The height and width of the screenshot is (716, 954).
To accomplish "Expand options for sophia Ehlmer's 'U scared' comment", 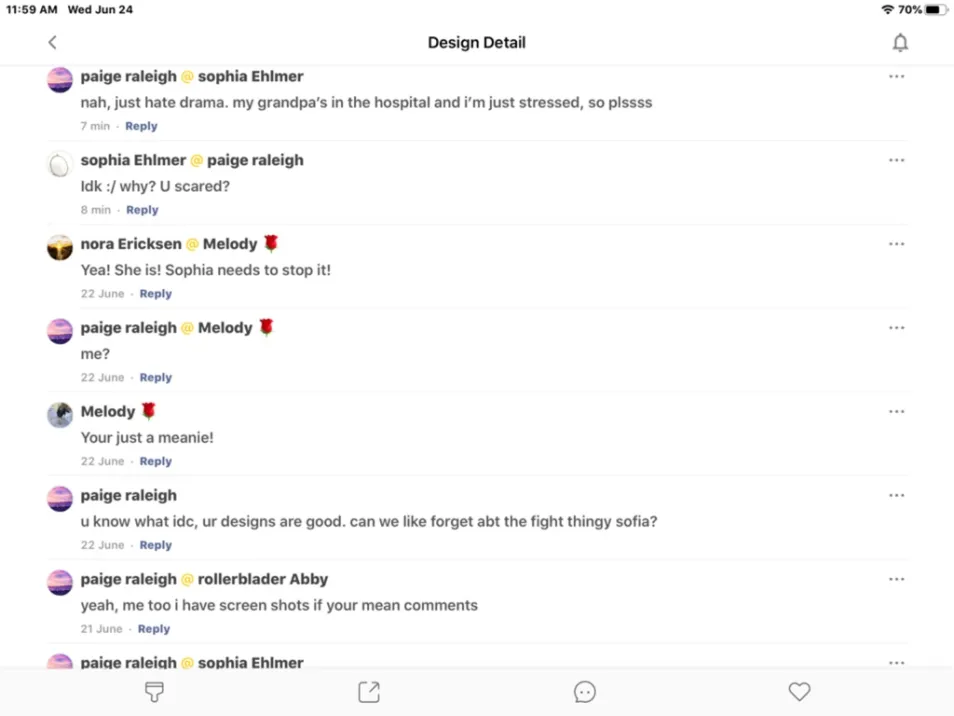I will point(896,160).
